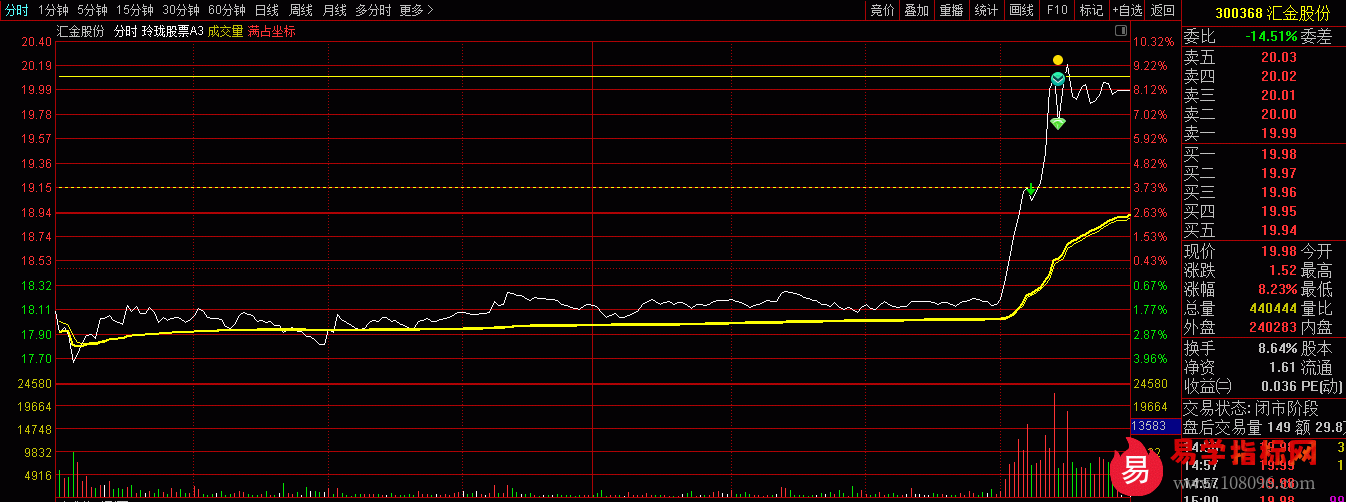Click the 10.32% axis label
Viewport: 1346px width, 502px height.
tap(1156, 42)
